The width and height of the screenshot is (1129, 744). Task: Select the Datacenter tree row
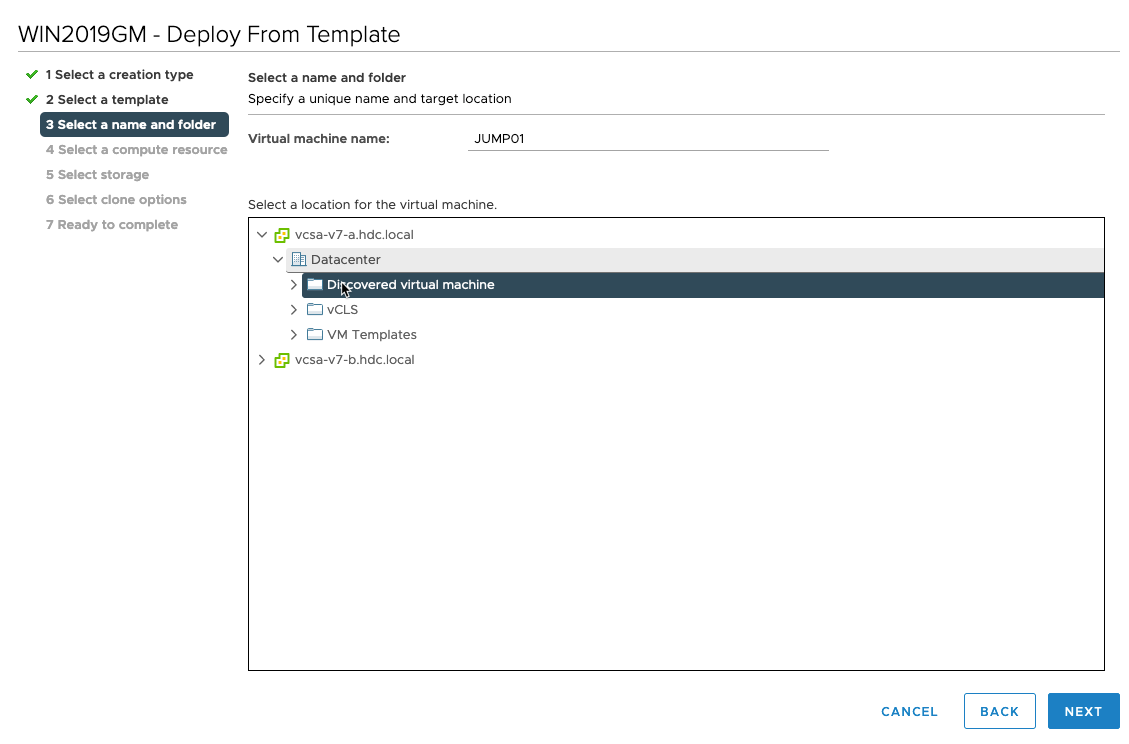(348, 259)
